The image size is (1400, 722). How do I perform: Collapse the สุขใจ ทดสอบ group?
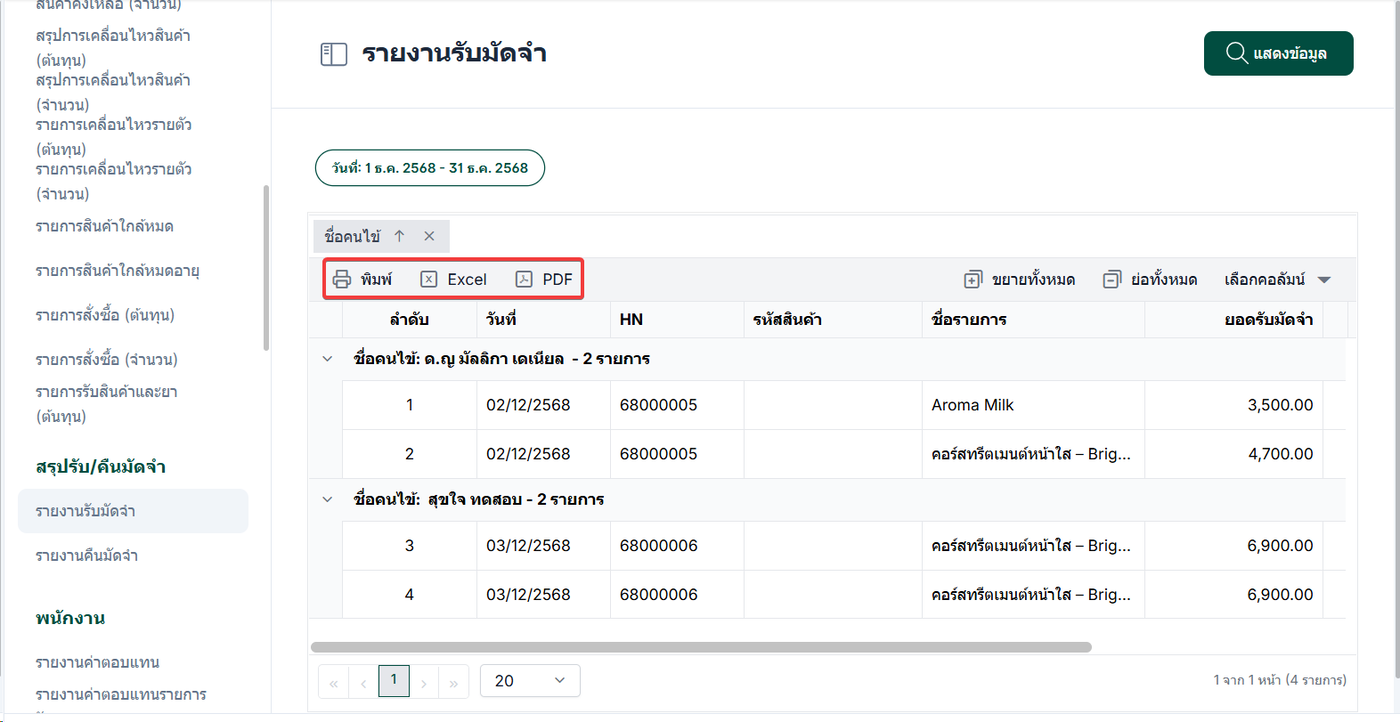click(326, 499)
